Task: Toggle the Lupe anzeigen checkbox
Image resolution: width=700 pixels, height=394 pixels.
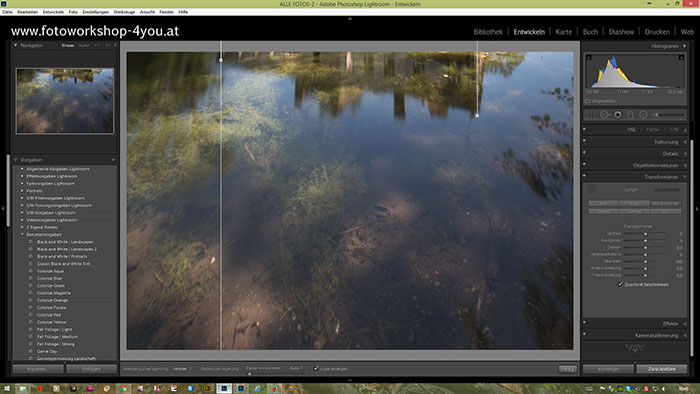Action: click(316, 369)
